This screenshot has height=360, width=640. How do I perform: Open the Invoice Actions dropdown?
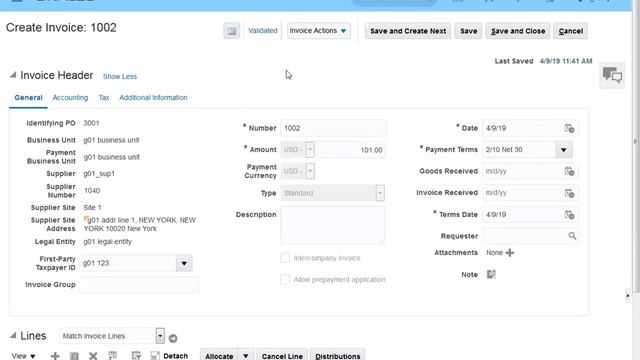tap(318, 31)
